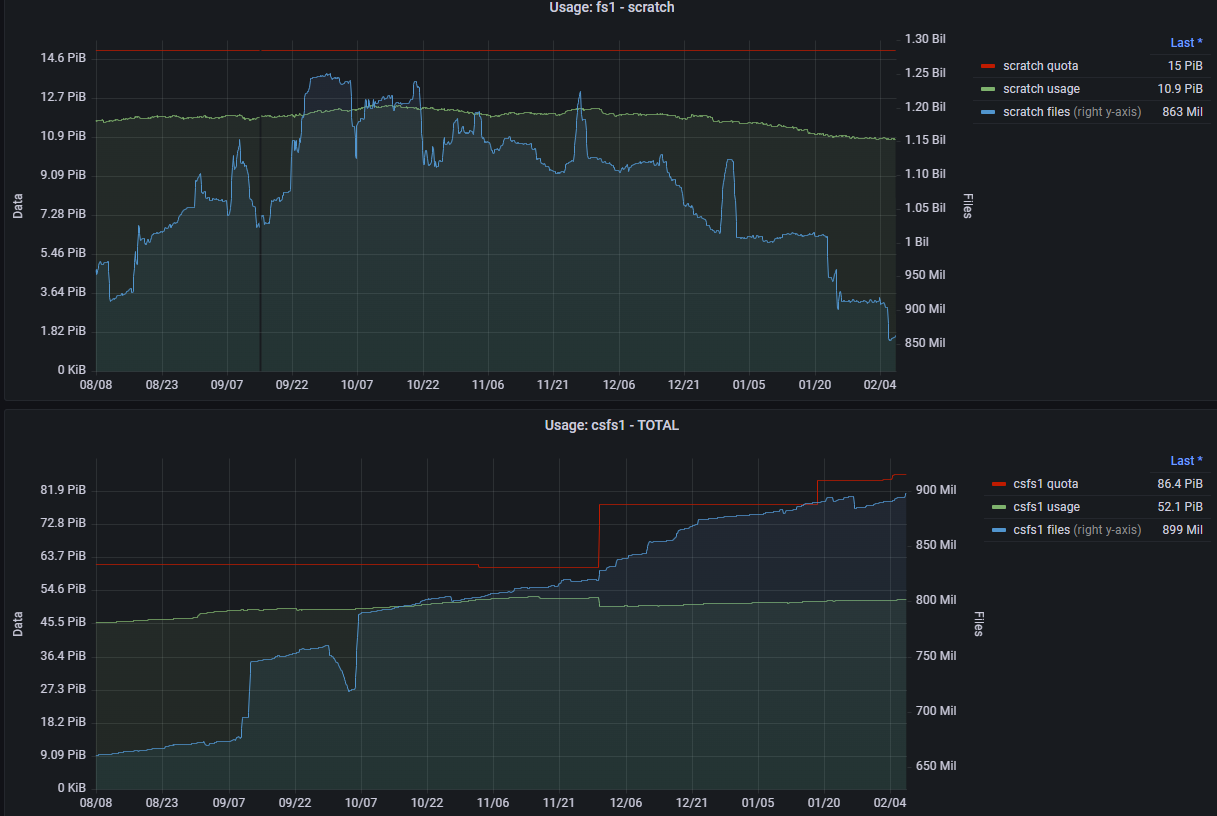Toggle the scratch files series label

(1037, 112)
